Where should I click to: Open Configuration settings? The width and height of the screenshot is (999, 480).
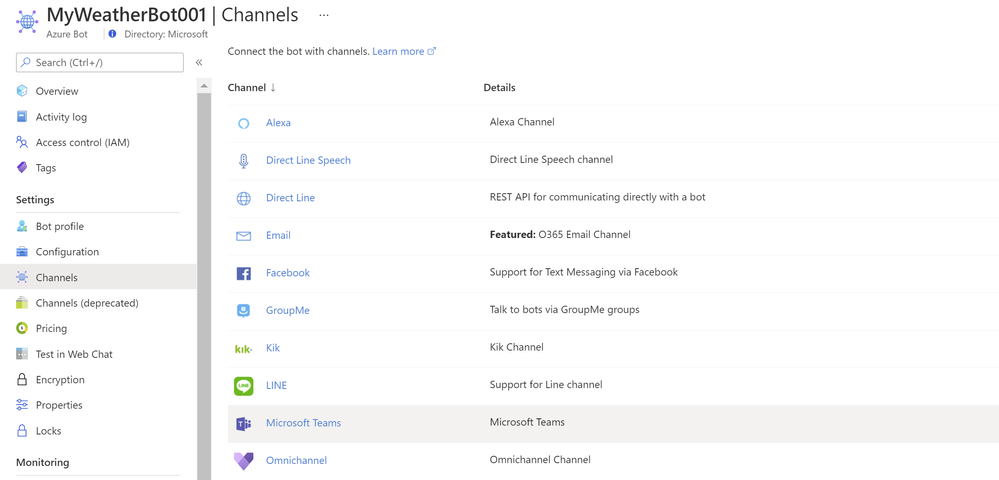pos(67,252)
